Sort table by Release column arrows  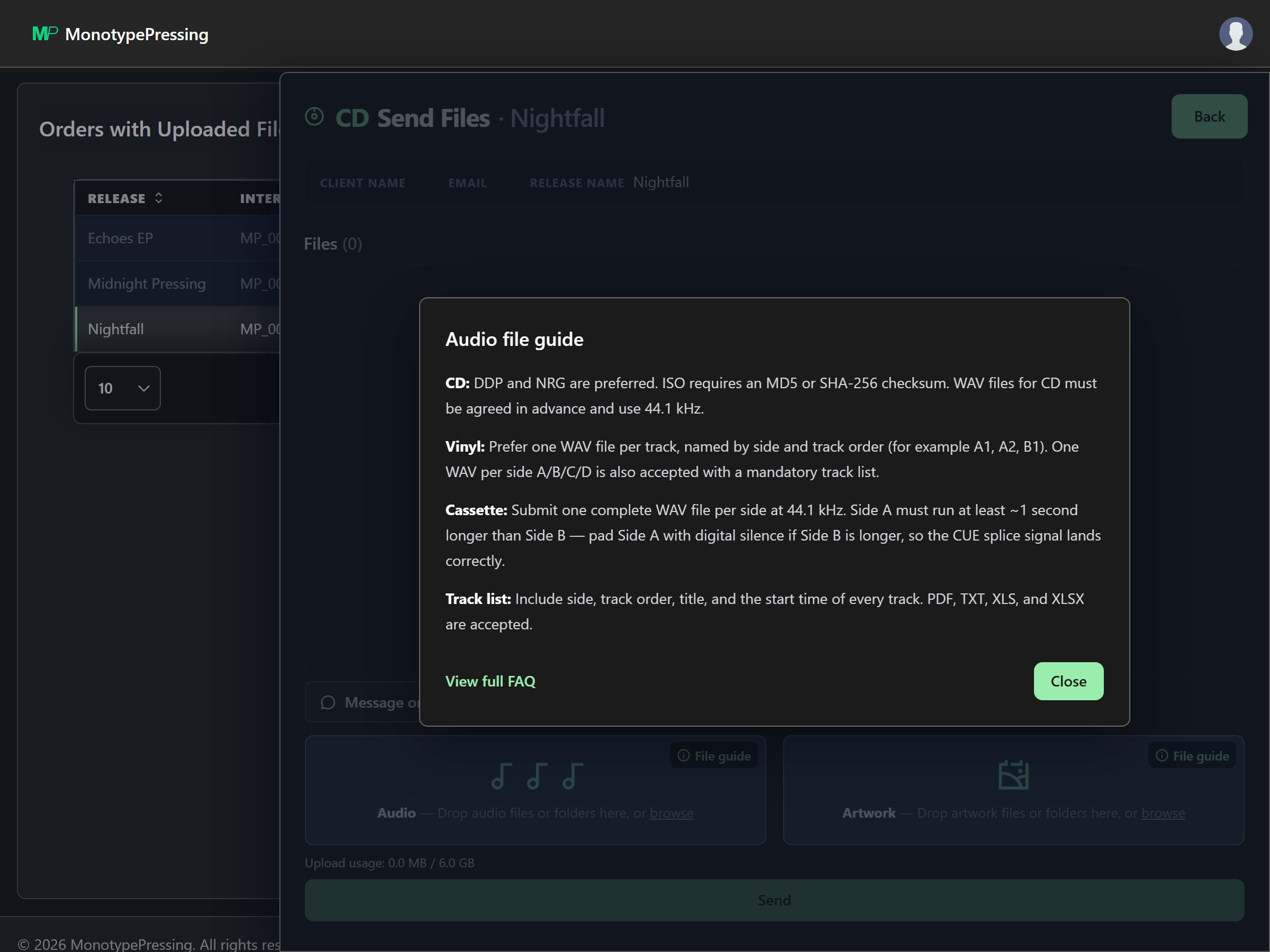point(159,198)
